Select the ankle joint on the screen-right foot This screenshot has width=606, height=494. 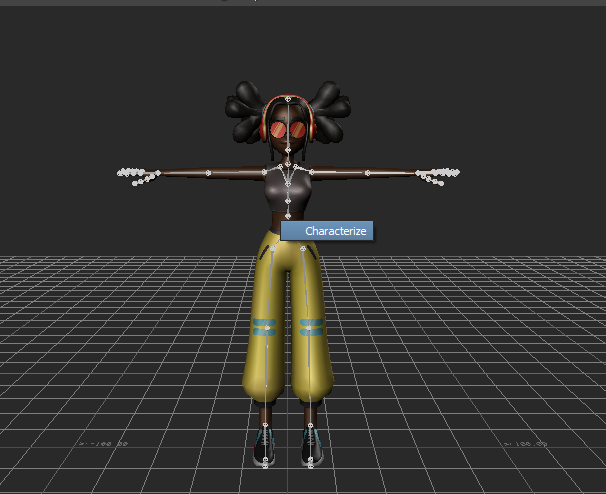pos(310,426)
